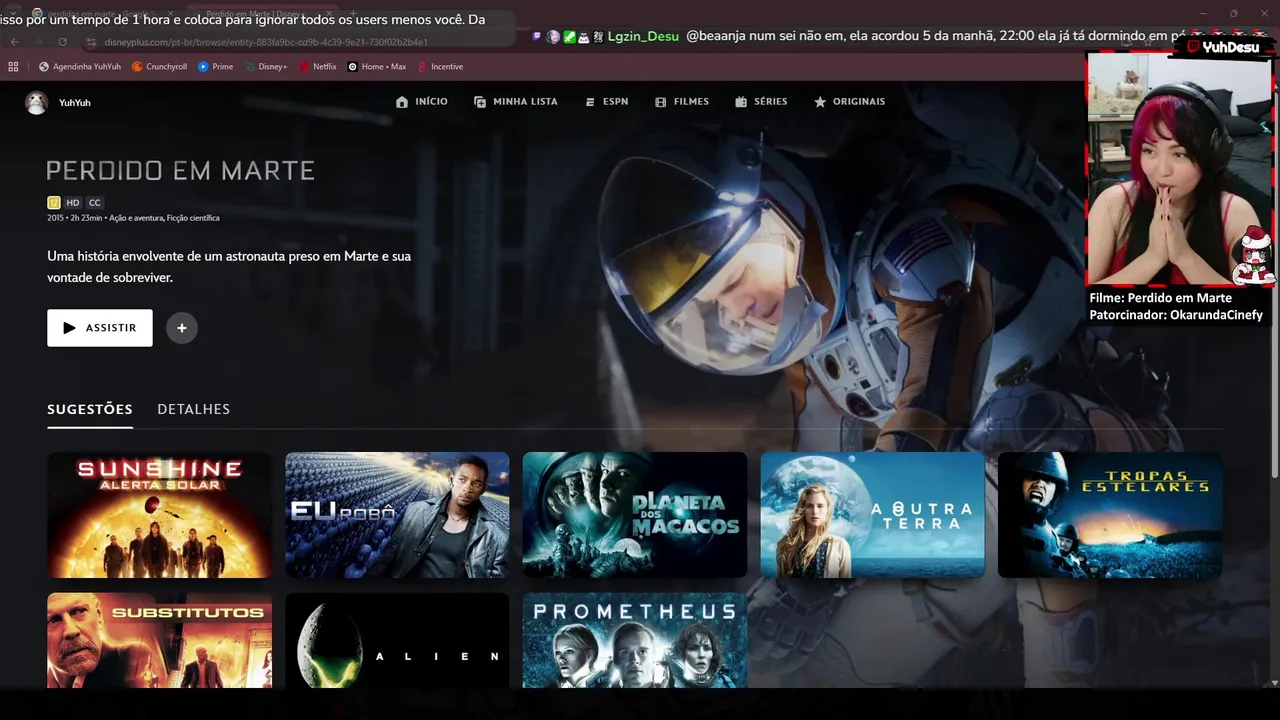Click the home icon beside INÍCIO
Image resolution: width=1280 pixels, height=720 pixels.
(x=402, y=102)
